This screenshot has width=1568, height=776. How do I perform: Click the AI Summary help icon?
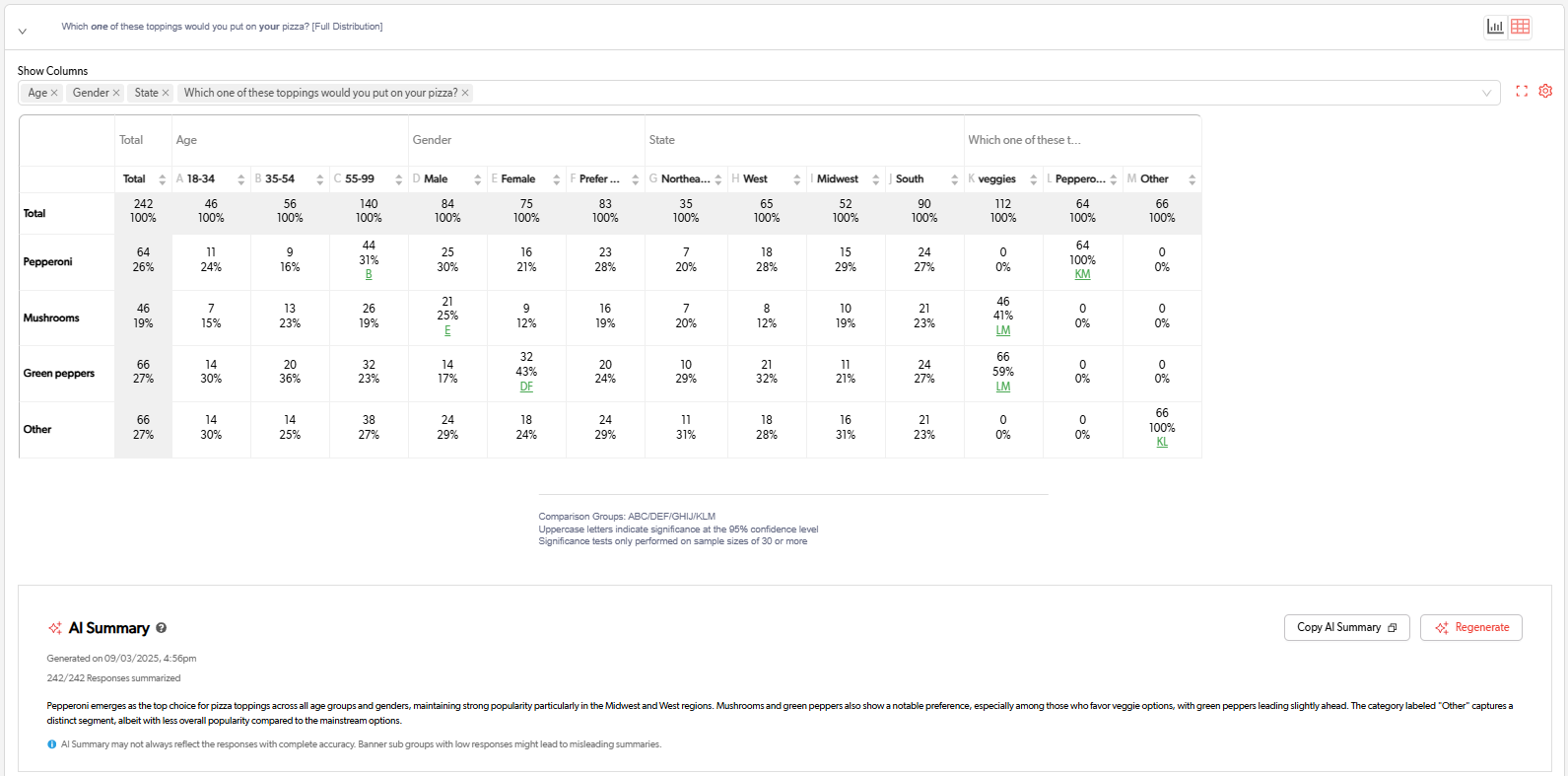(x=162, y=628)
